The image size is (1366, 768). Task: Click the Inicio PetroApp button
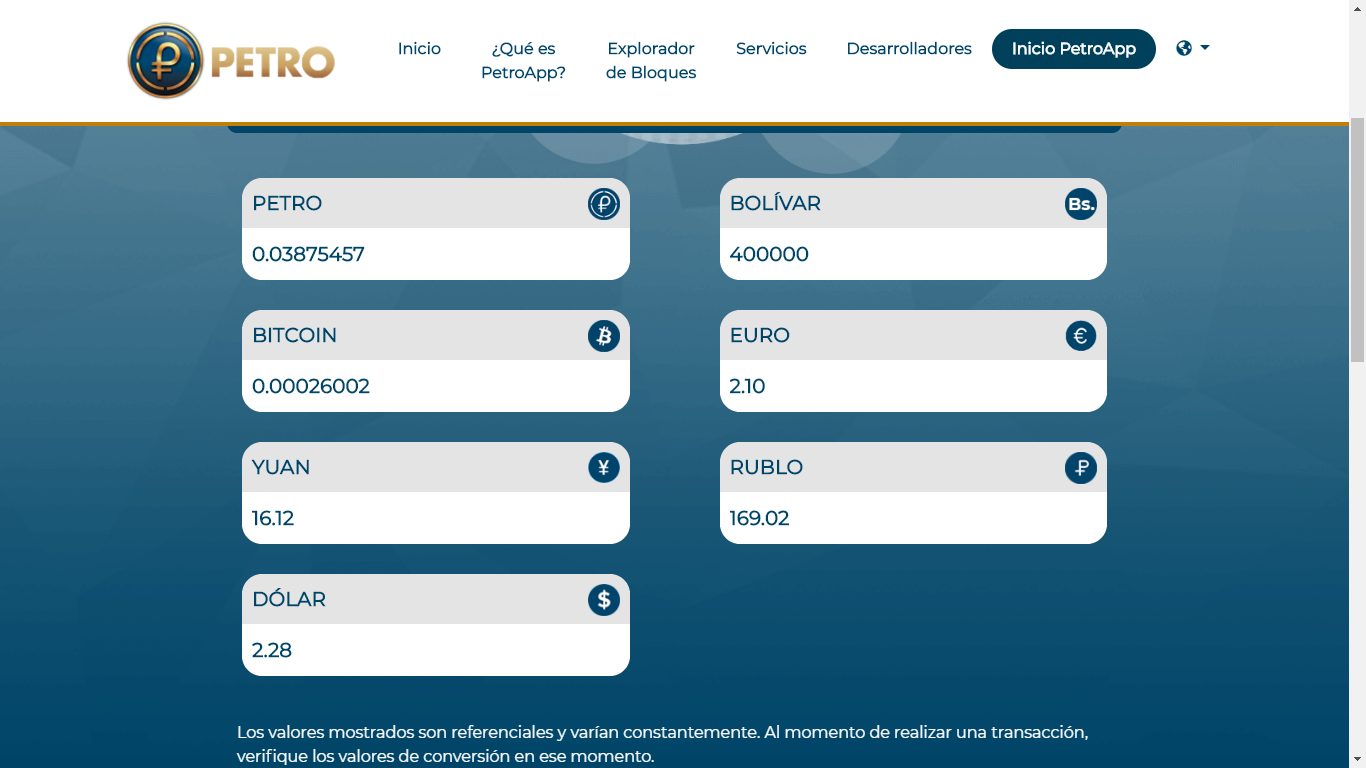pyautogui.click(x=1074, y=49)
